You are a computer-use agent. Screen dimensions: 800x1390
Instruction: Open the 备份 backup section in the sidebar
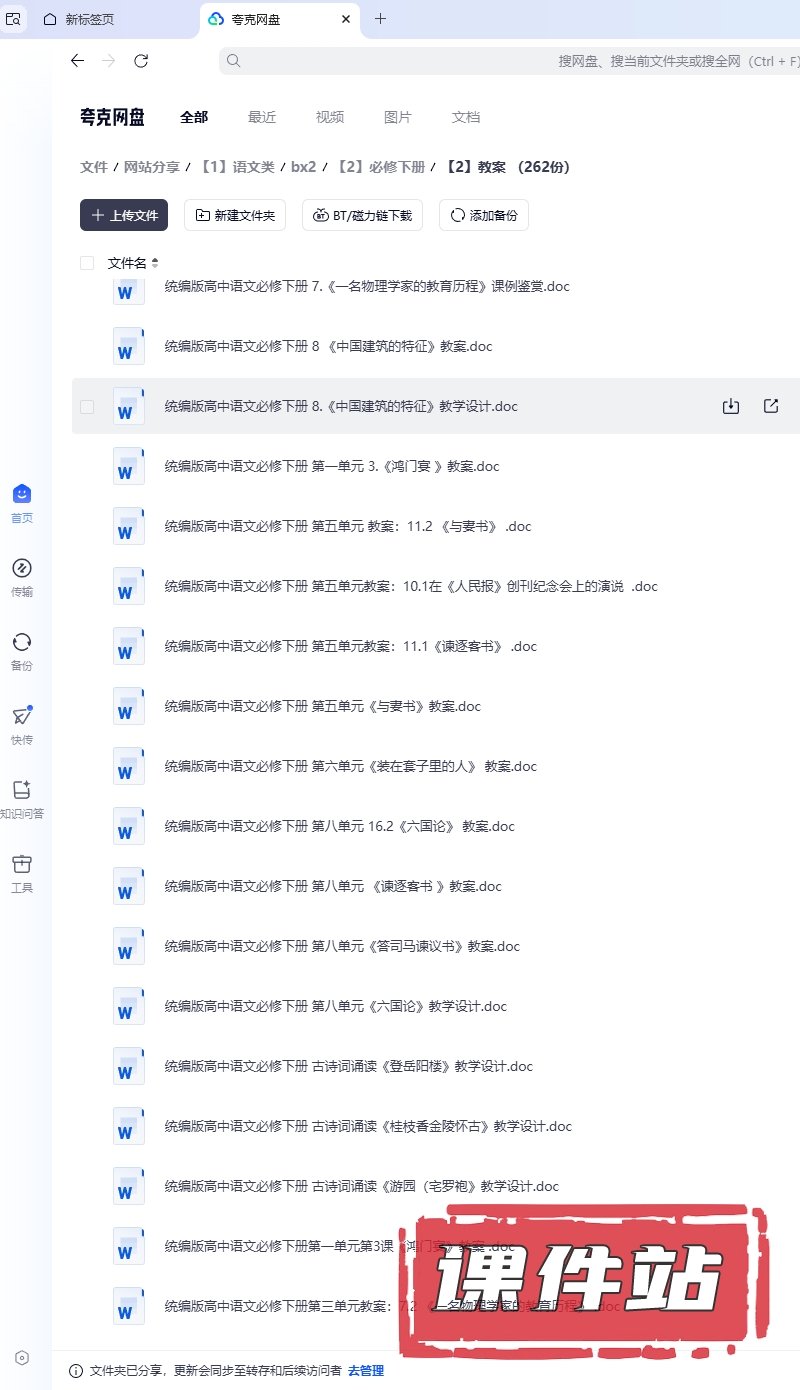point(22,651)
